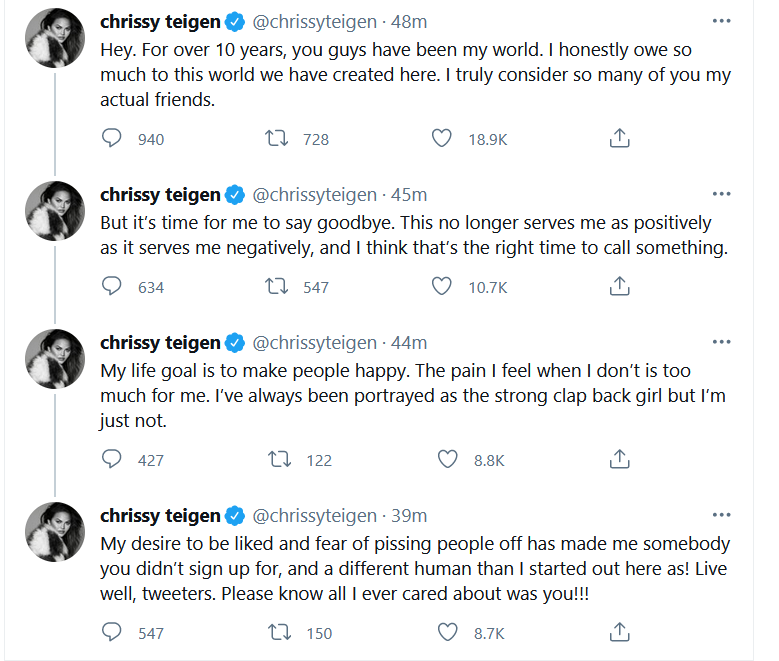779x661 pixels.
Task: Retweet the tweet with 547 retweets
Action: coord(278,287)
